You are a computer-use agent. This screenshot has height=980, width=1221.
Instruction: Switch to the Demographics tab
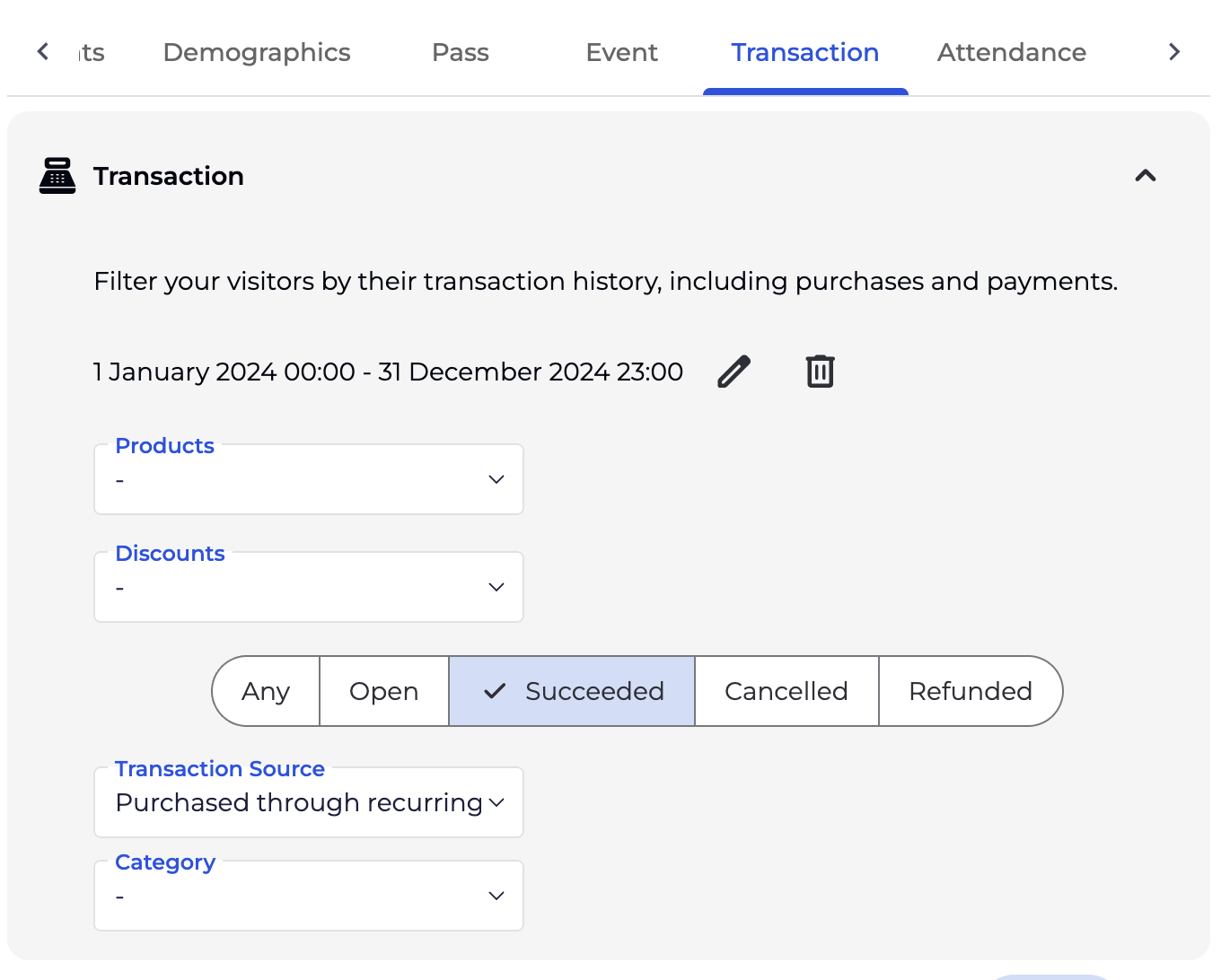[257, 52]
